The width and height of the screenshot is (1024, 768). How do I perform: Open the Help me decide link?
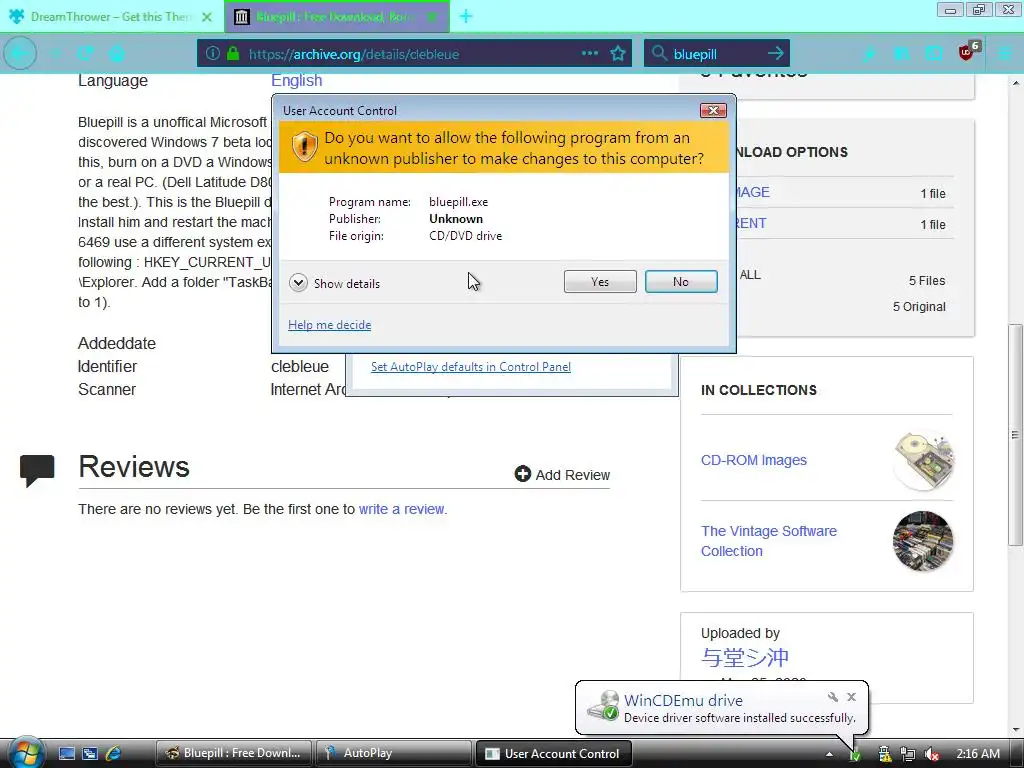(329, 325)
